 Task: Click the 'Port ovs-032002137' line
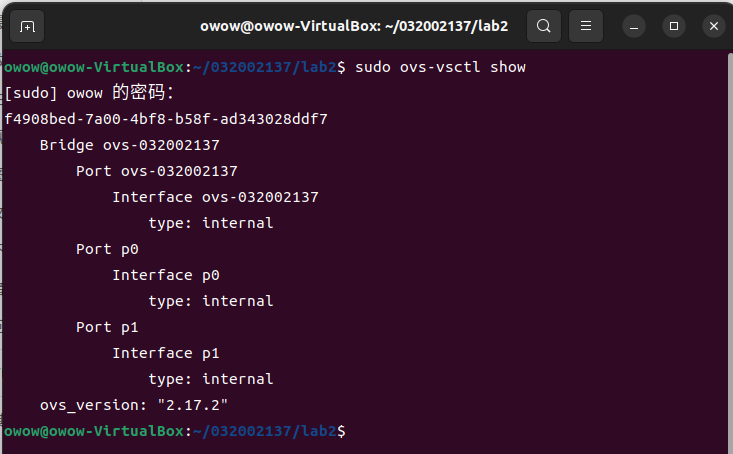pyautogui.click(x=156, y=171)
